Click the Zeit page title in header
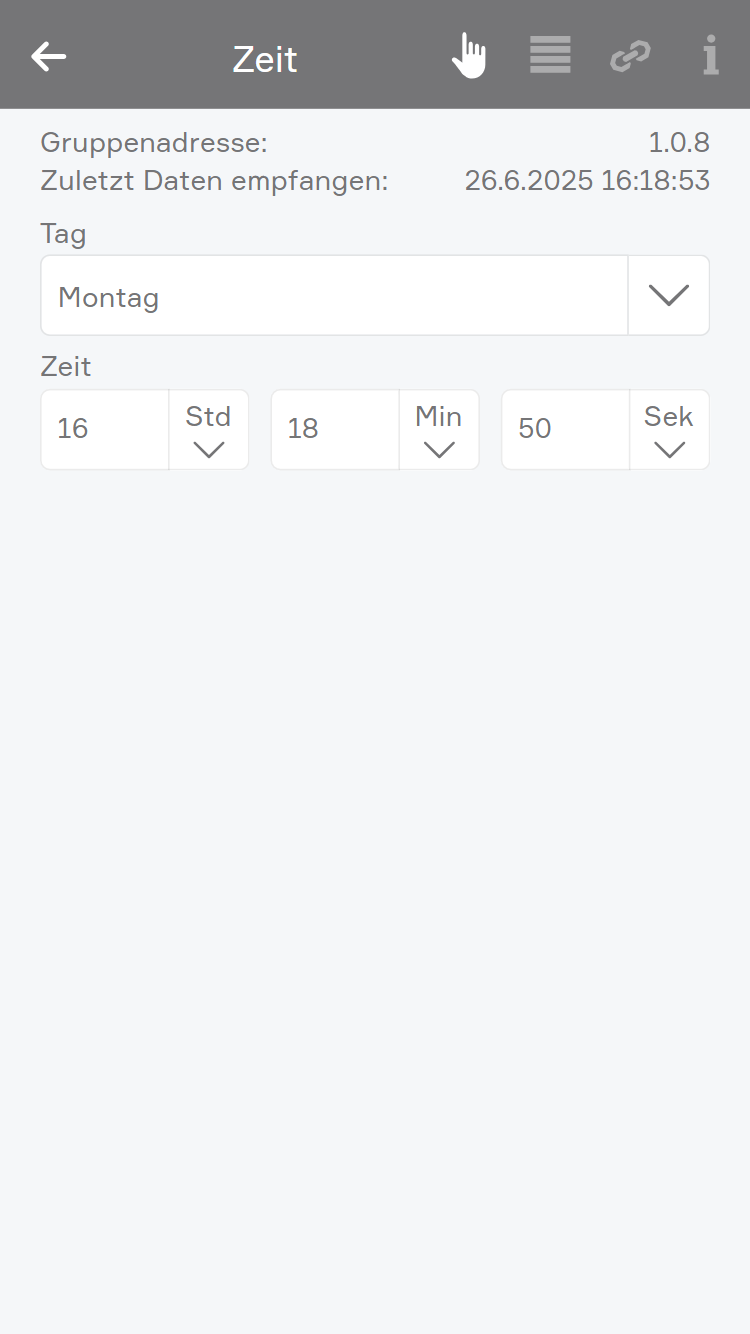Image resolution: width=750 pixels, height=1334 pixels. point(265,59)
